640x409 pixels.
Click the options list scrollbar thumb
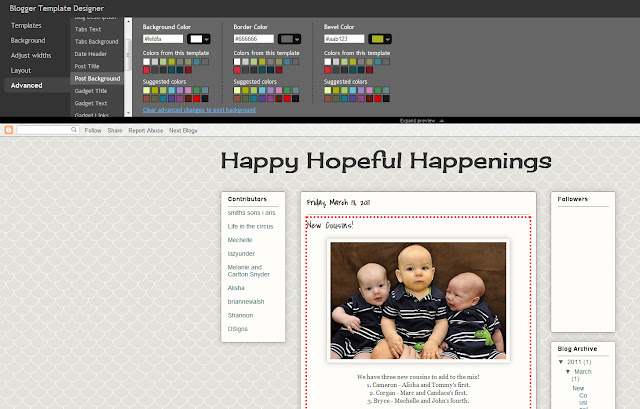tap(128, 54)
